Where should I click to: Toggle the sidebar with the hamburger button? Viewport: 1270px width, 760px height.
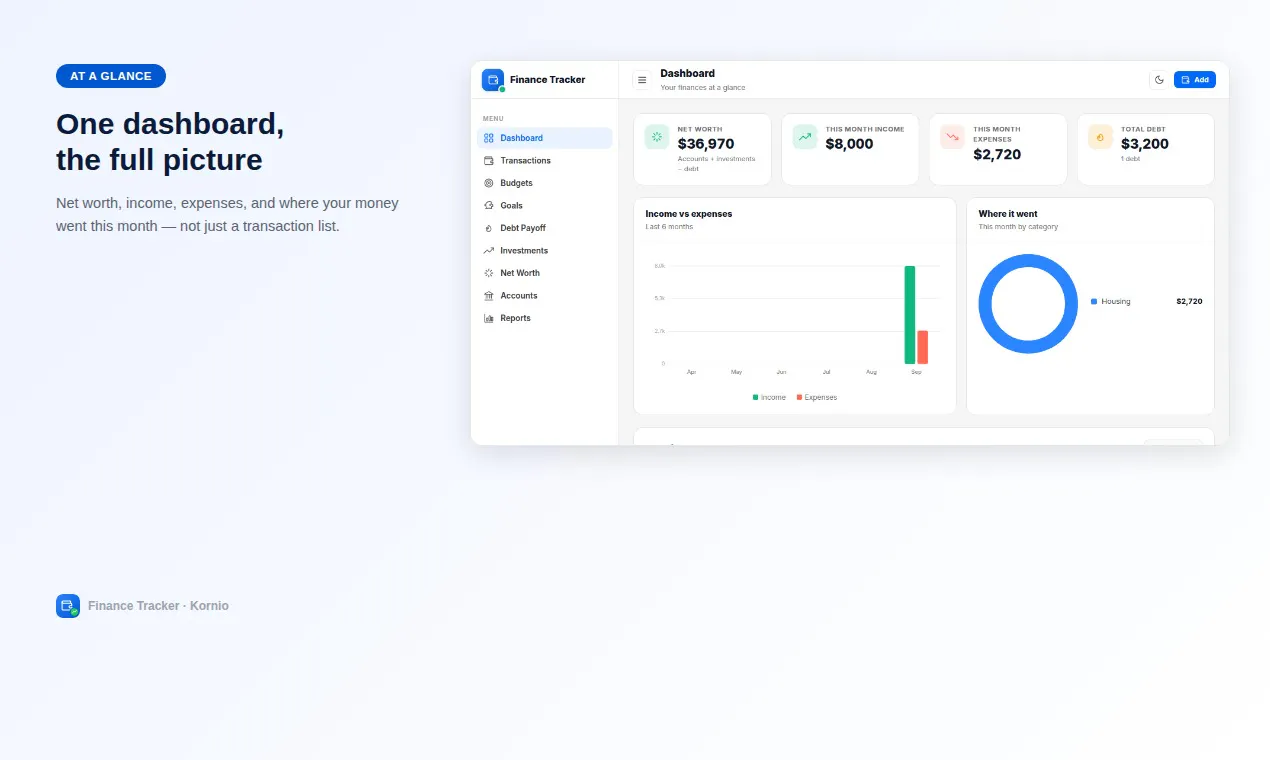point(642,80)
